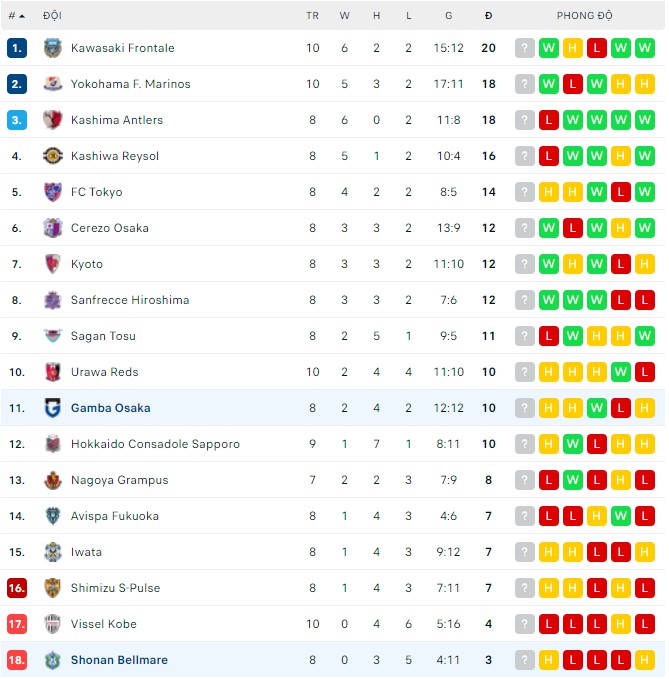Viewport: 669px width, 679px height.
Task: Click the Vissel Kobe team crest
Action: click(53, 624)
